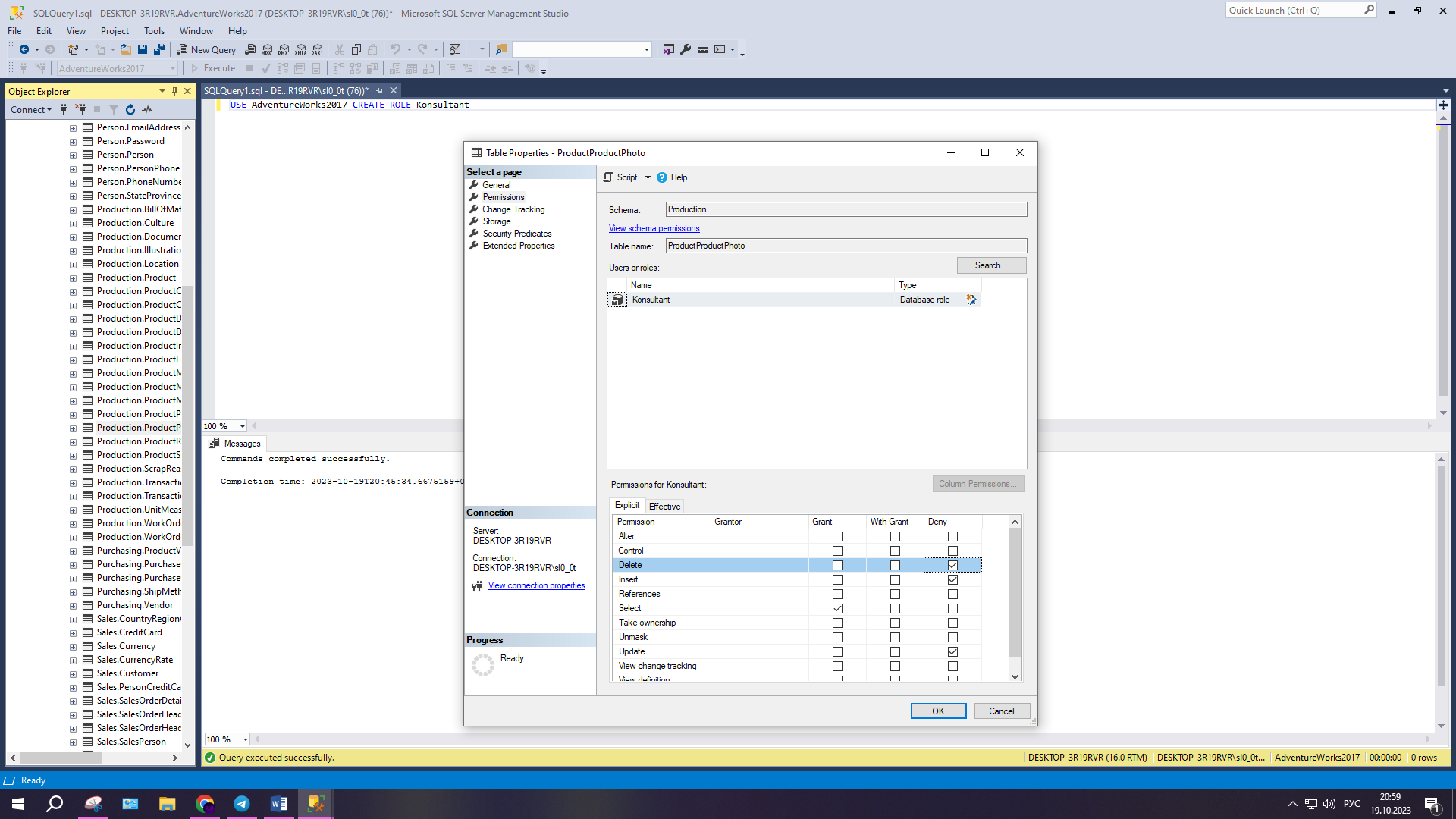Open the Project menu

click(115, 31)
